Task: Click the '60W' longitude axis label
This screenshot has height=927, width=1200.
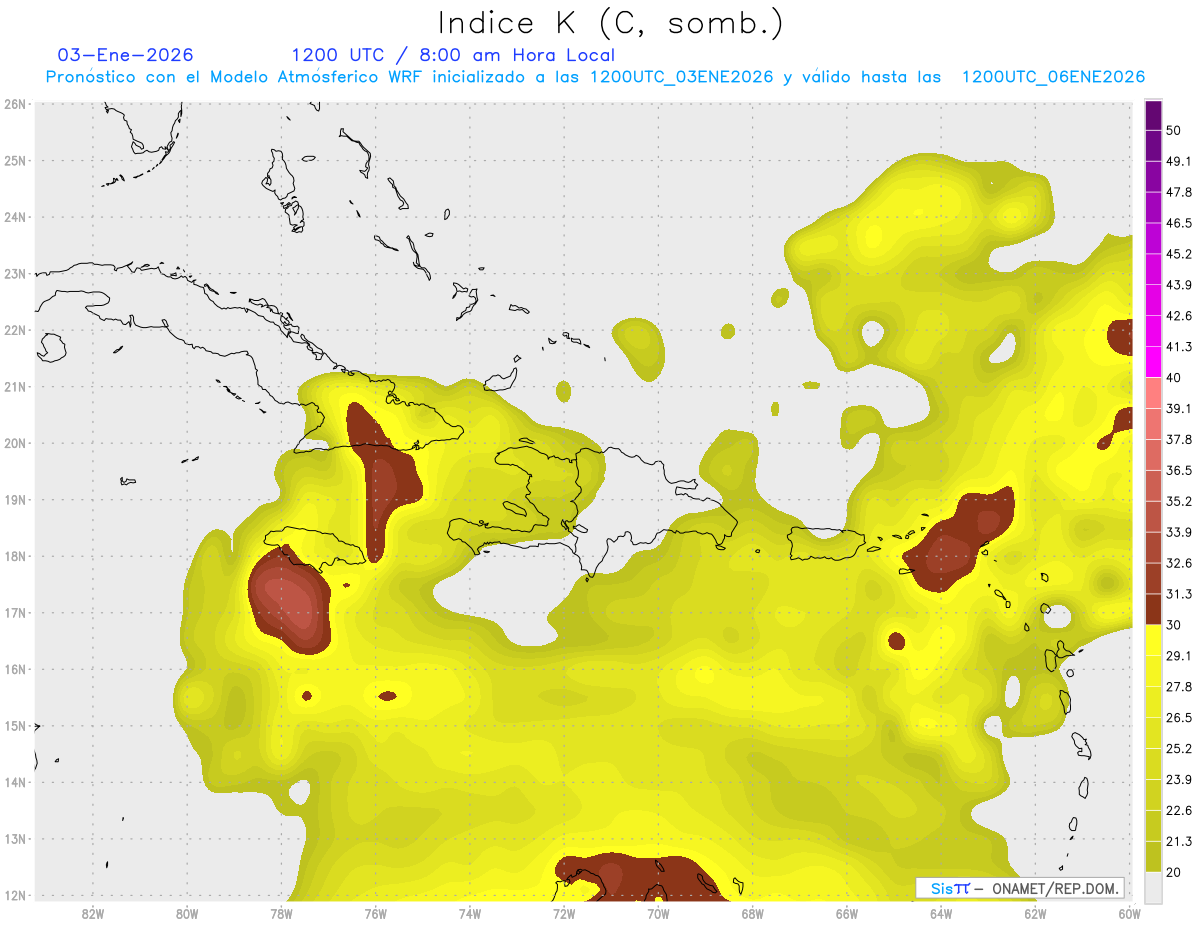Action: pyautogui.click(x=1130, y=914)
